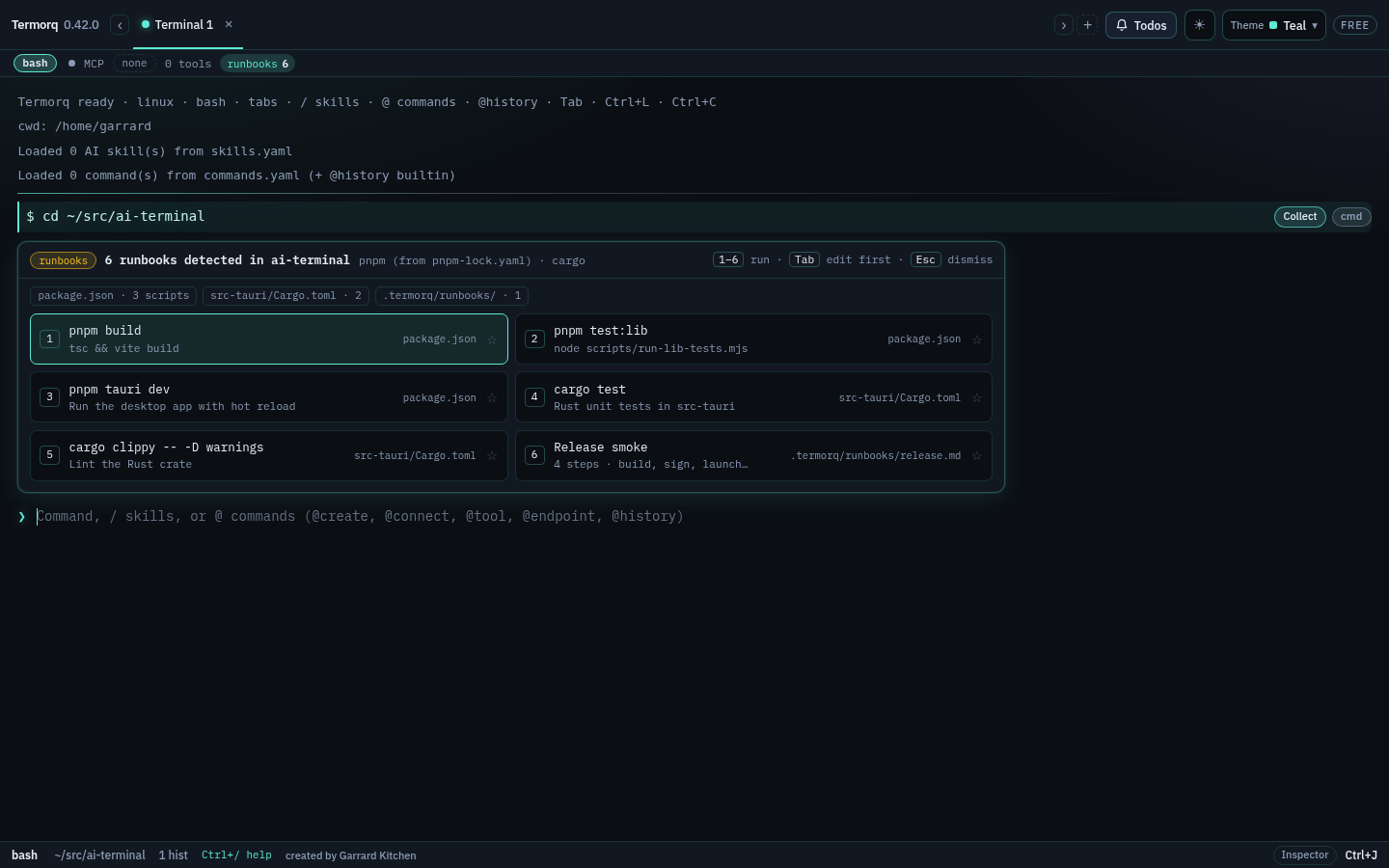Click the Collect button
The height and width of the screenshot is (868, 1389).
(1299, 217)
